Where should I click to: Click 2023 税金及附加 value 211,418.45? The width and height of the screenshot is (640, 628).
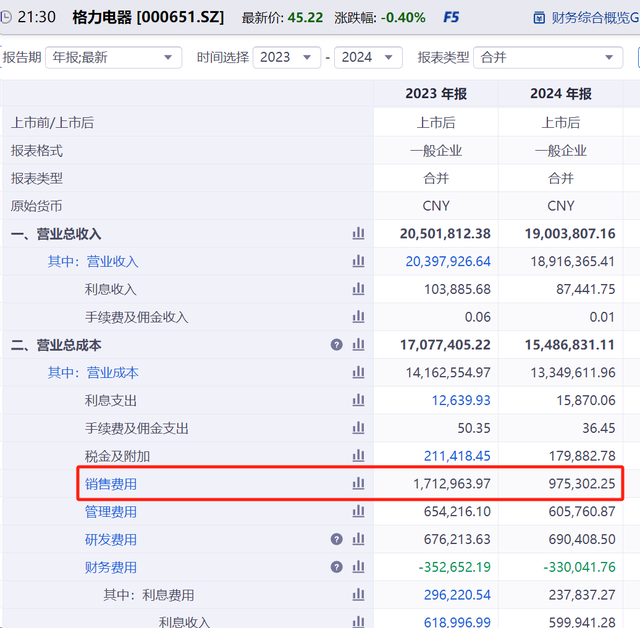457,456
